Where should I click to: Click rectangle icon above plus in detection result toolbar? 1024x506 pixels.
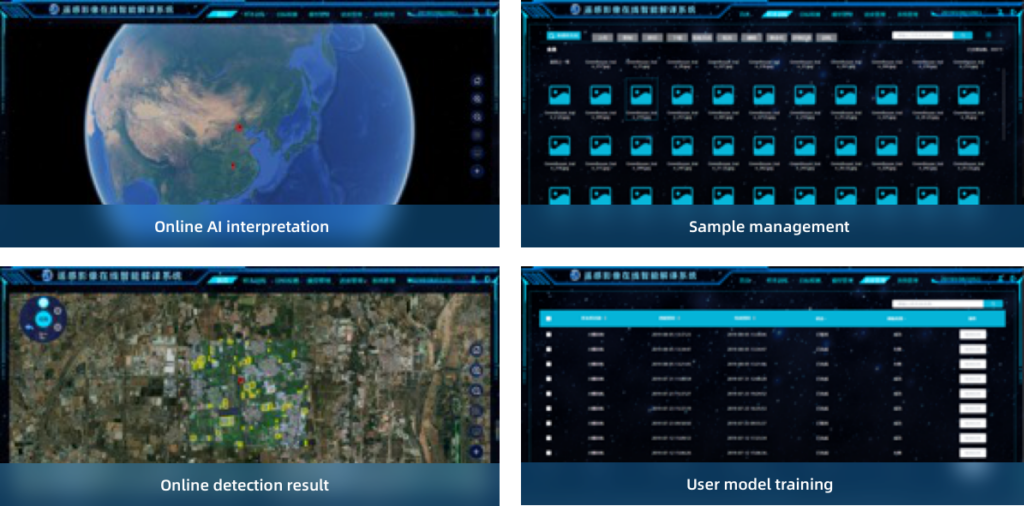pos(476,432)
